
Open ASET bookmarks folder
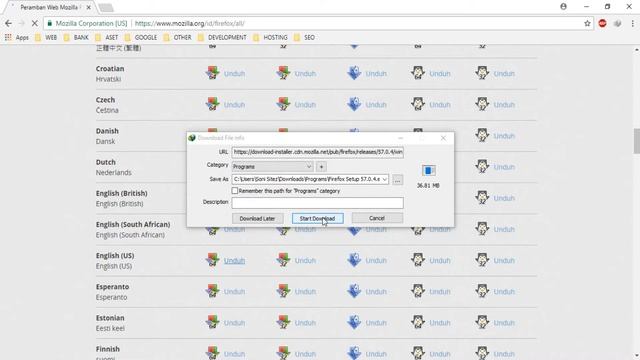107,37
